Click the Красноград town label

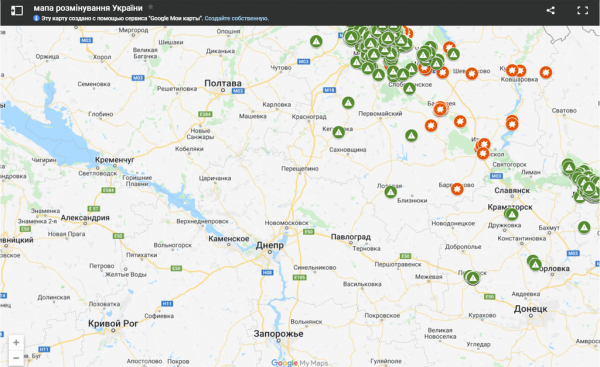tap(309, 116)
